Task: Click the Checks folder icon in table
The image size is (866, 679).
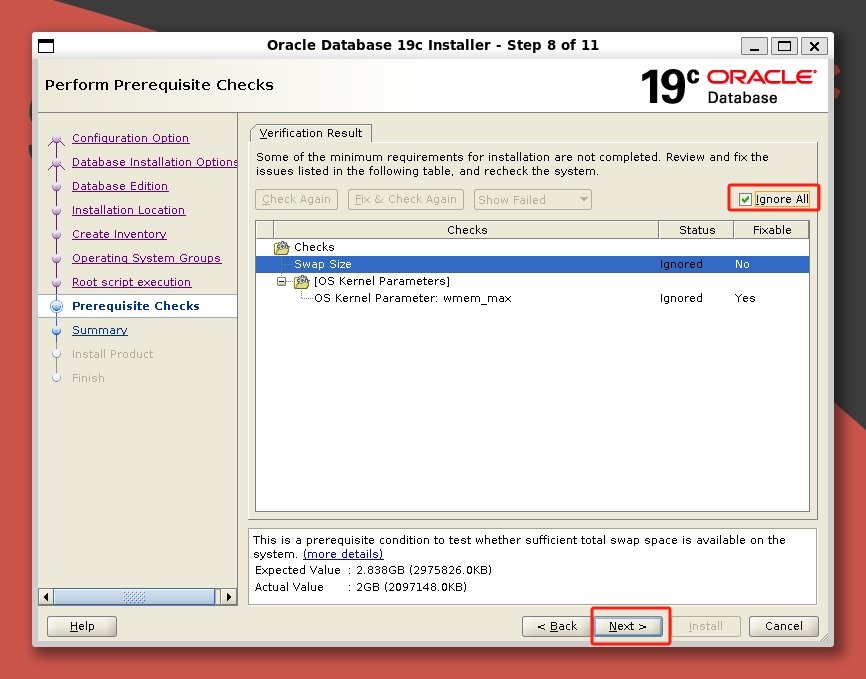Action: 281,247
